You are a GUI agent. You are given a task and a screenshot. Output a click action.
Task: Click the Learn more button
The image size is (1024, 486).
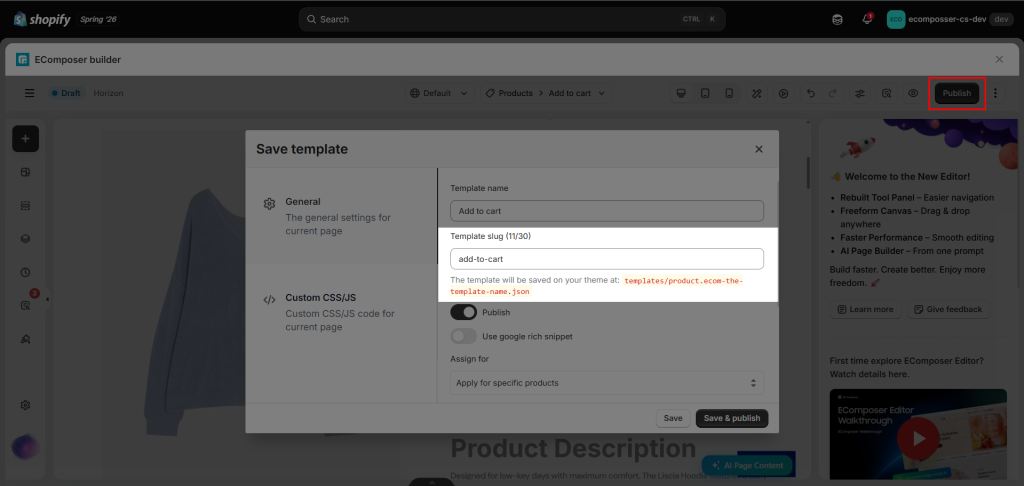tap(865, 309)
